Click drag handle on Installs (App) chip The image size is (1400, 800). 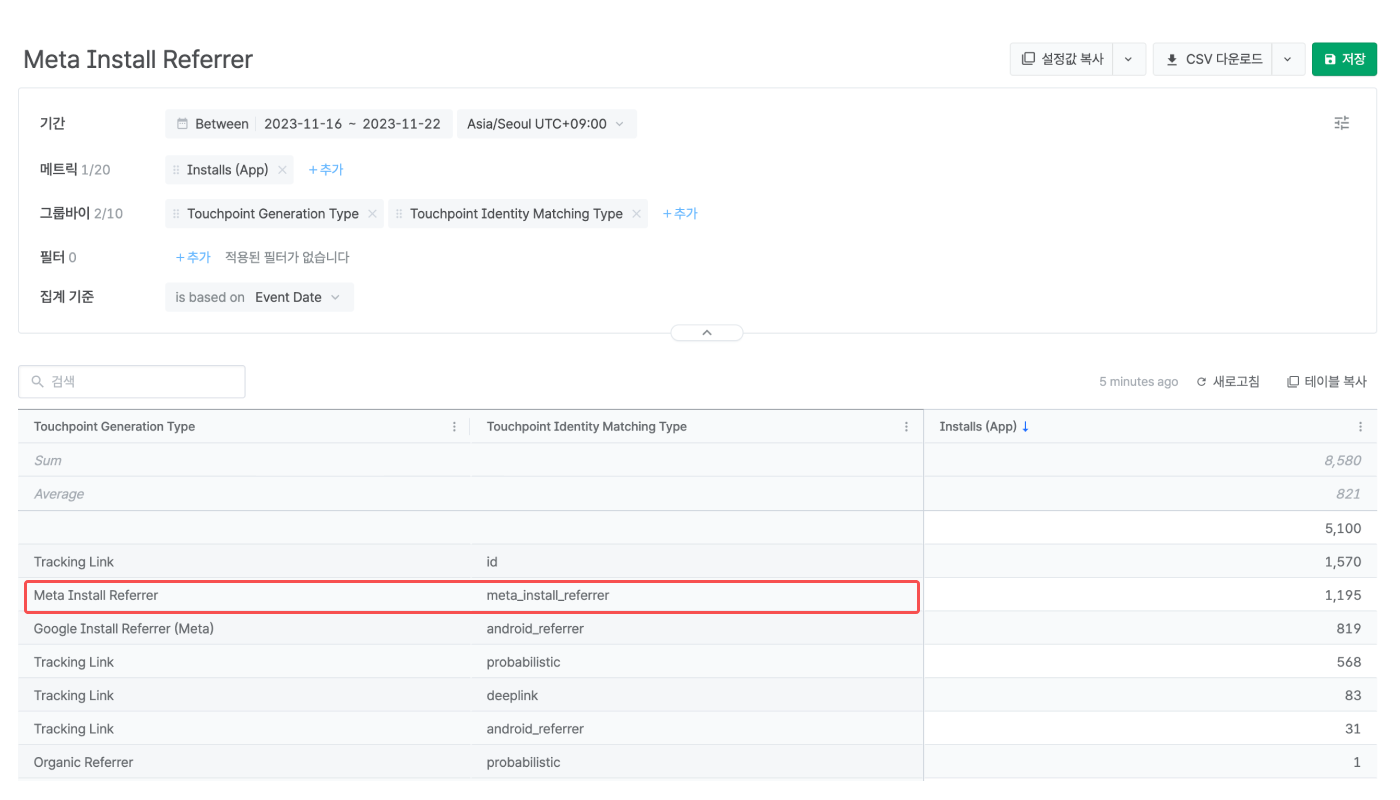coord(177,170)
